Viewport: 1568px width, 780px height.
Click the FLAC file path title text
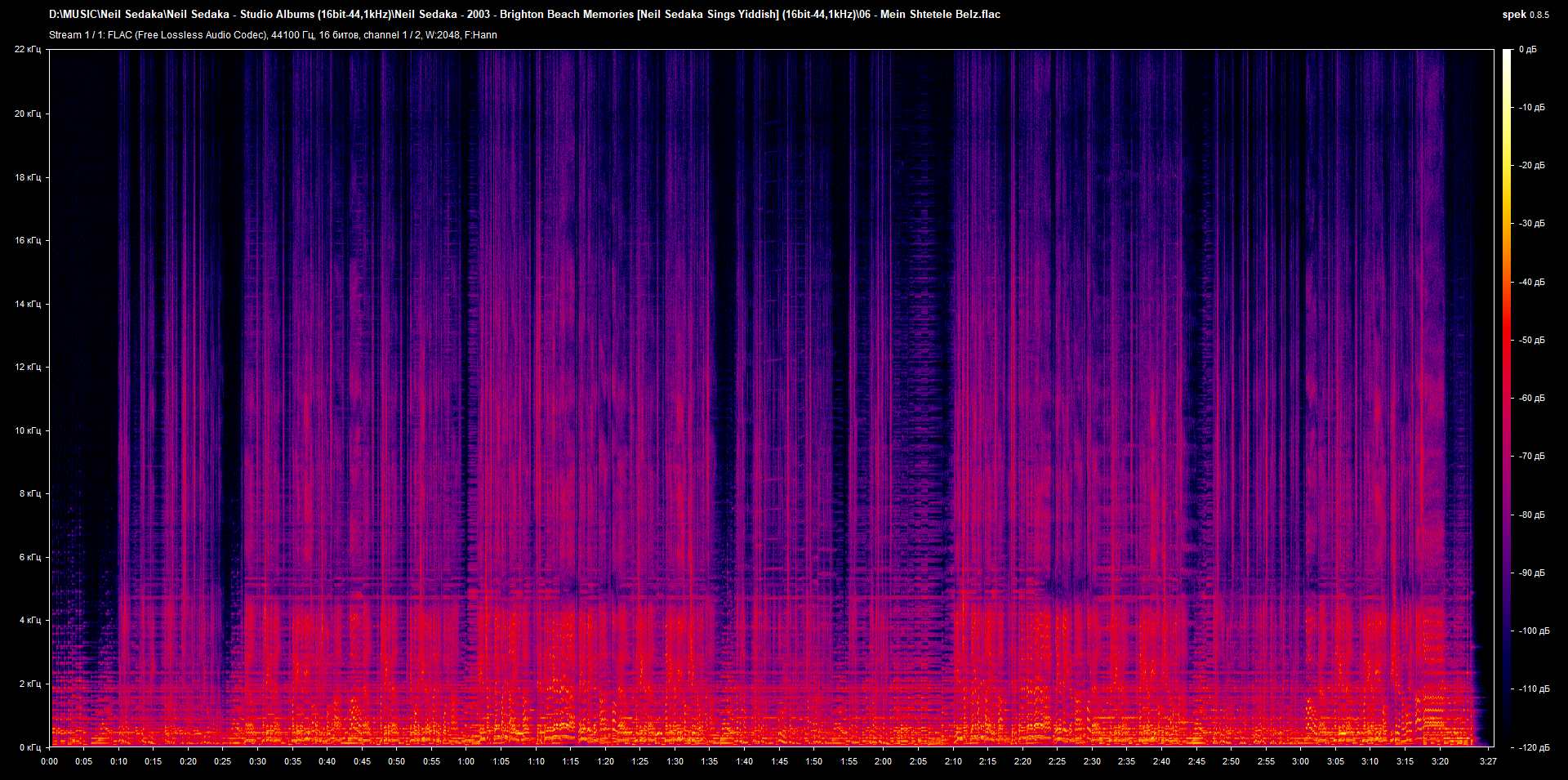coord(524,15)
